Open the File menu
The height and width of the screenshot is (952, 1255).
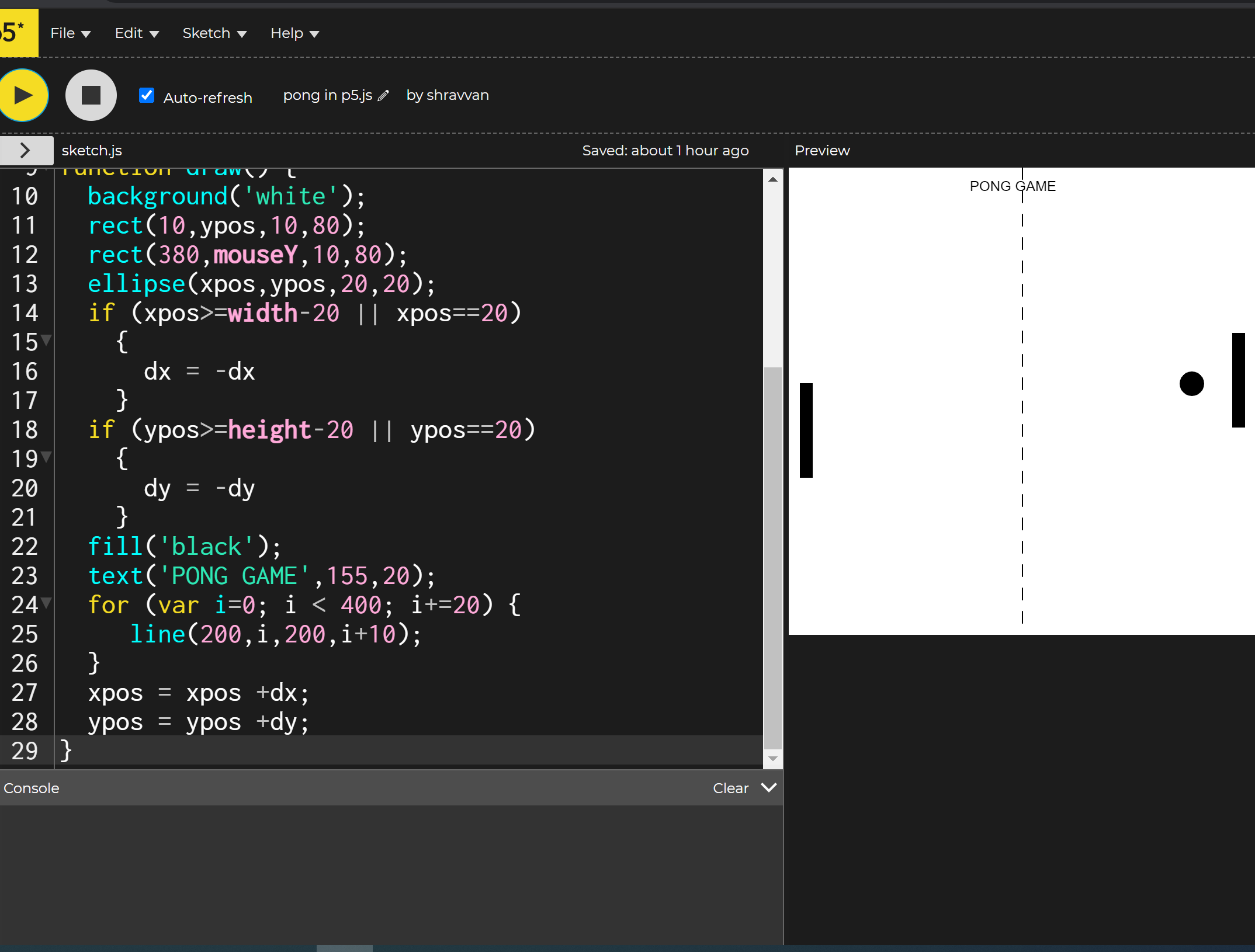63,33
